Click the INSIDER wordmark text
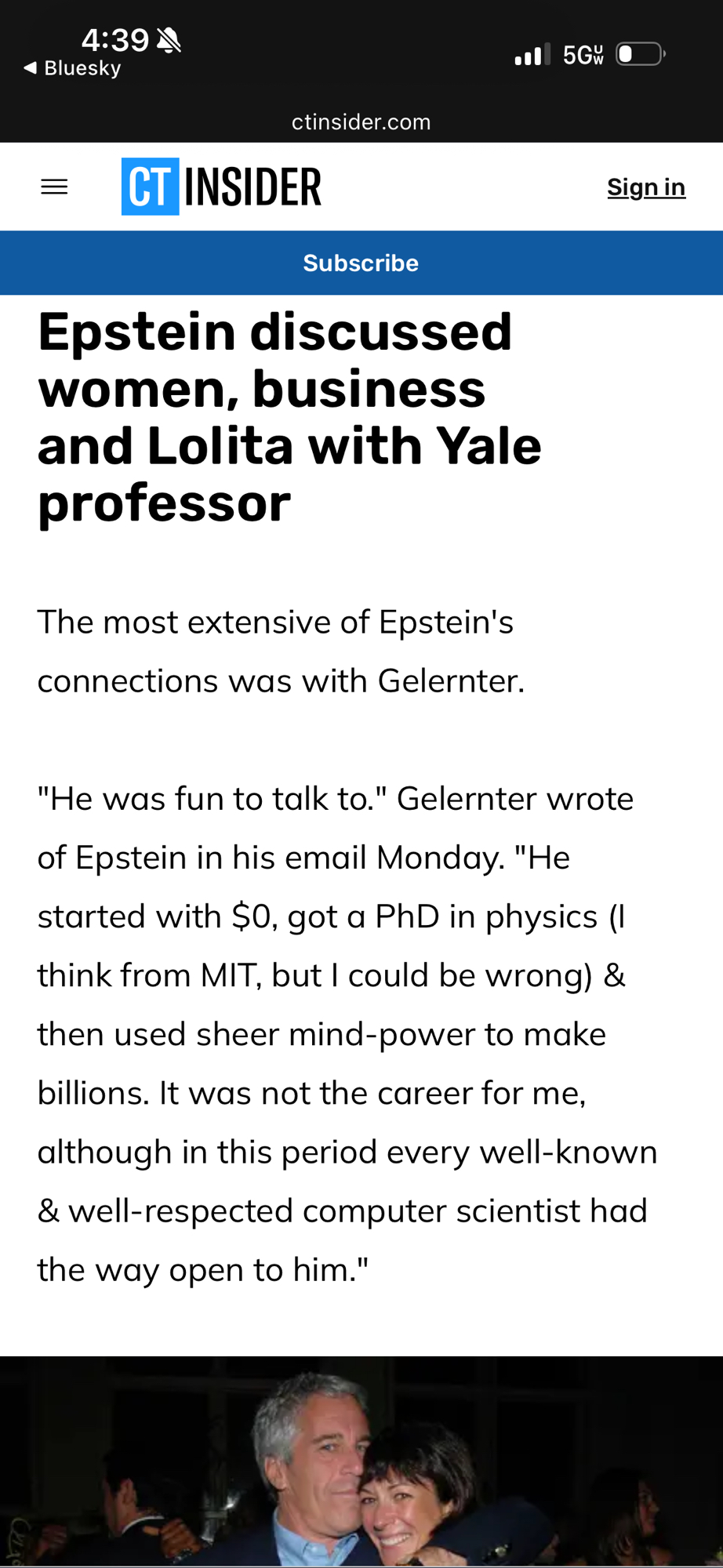Image resolution: width=723 pixels, height=1568 pixels. (253, 187)
